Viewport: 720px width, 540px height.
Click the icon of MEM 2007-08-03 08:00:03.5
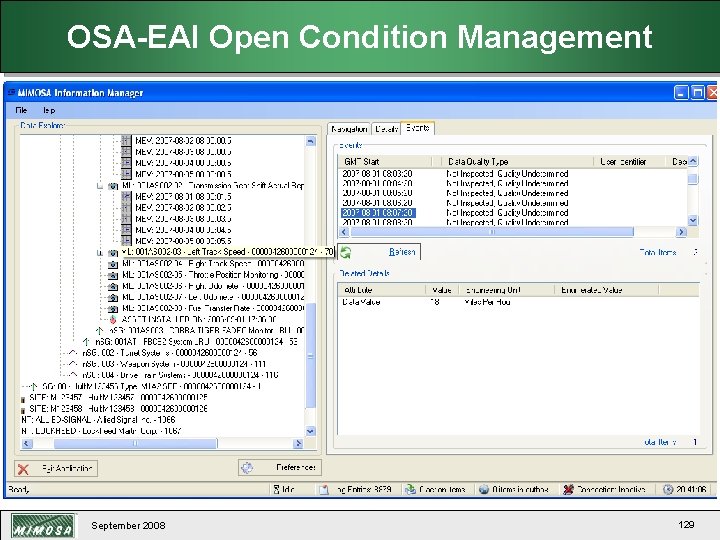point(126,219)
